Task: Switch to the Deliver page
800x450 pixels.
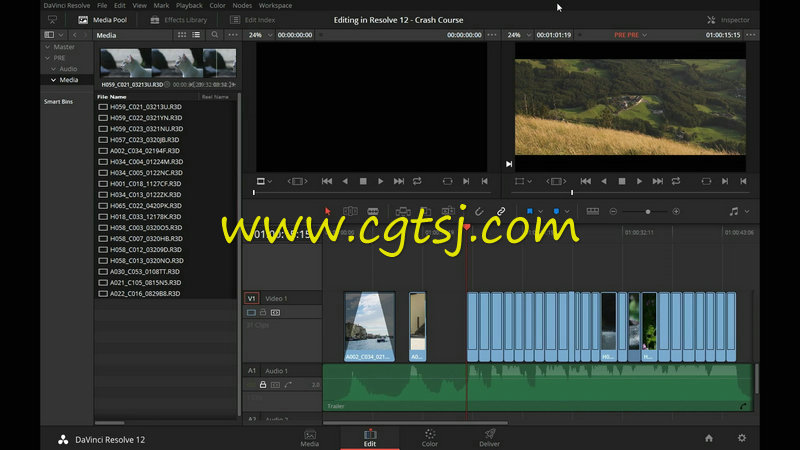Action: click(489, 438)
